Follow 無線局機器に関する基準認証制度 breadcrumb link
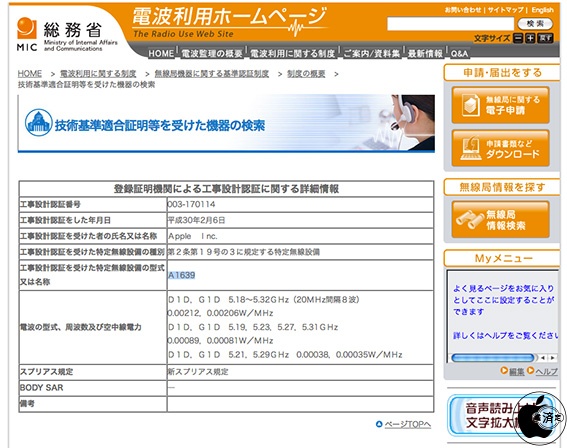 point(212,74)
